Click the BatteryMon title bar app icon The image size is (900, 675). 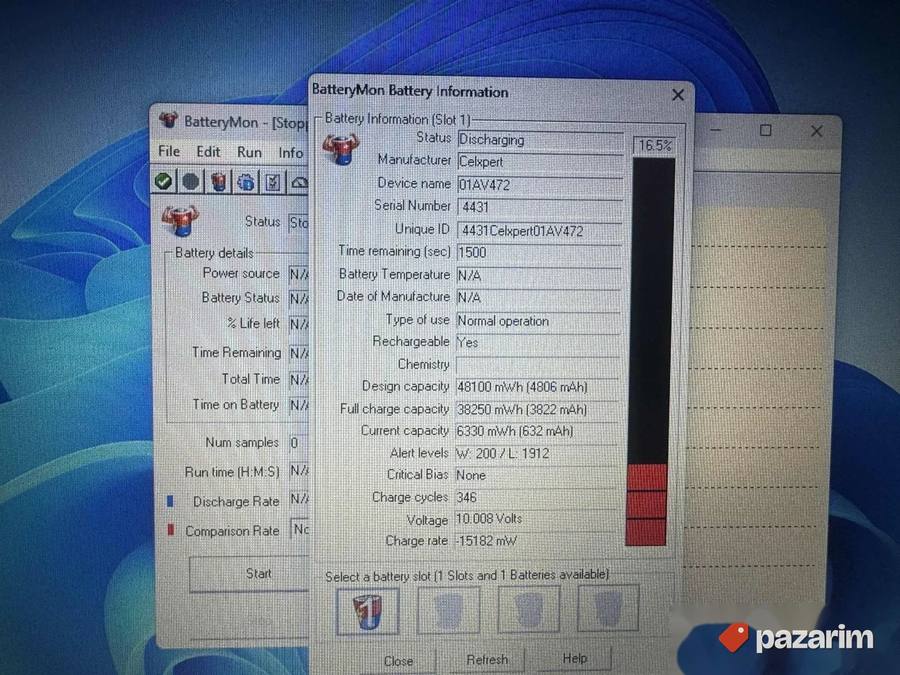coord(168,120)
